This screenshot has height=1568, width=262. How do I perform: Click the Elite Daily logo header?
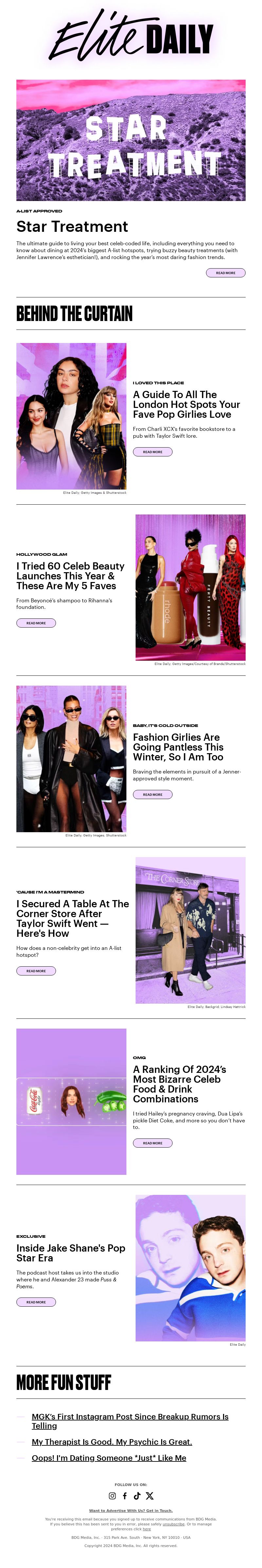[131, 35]
